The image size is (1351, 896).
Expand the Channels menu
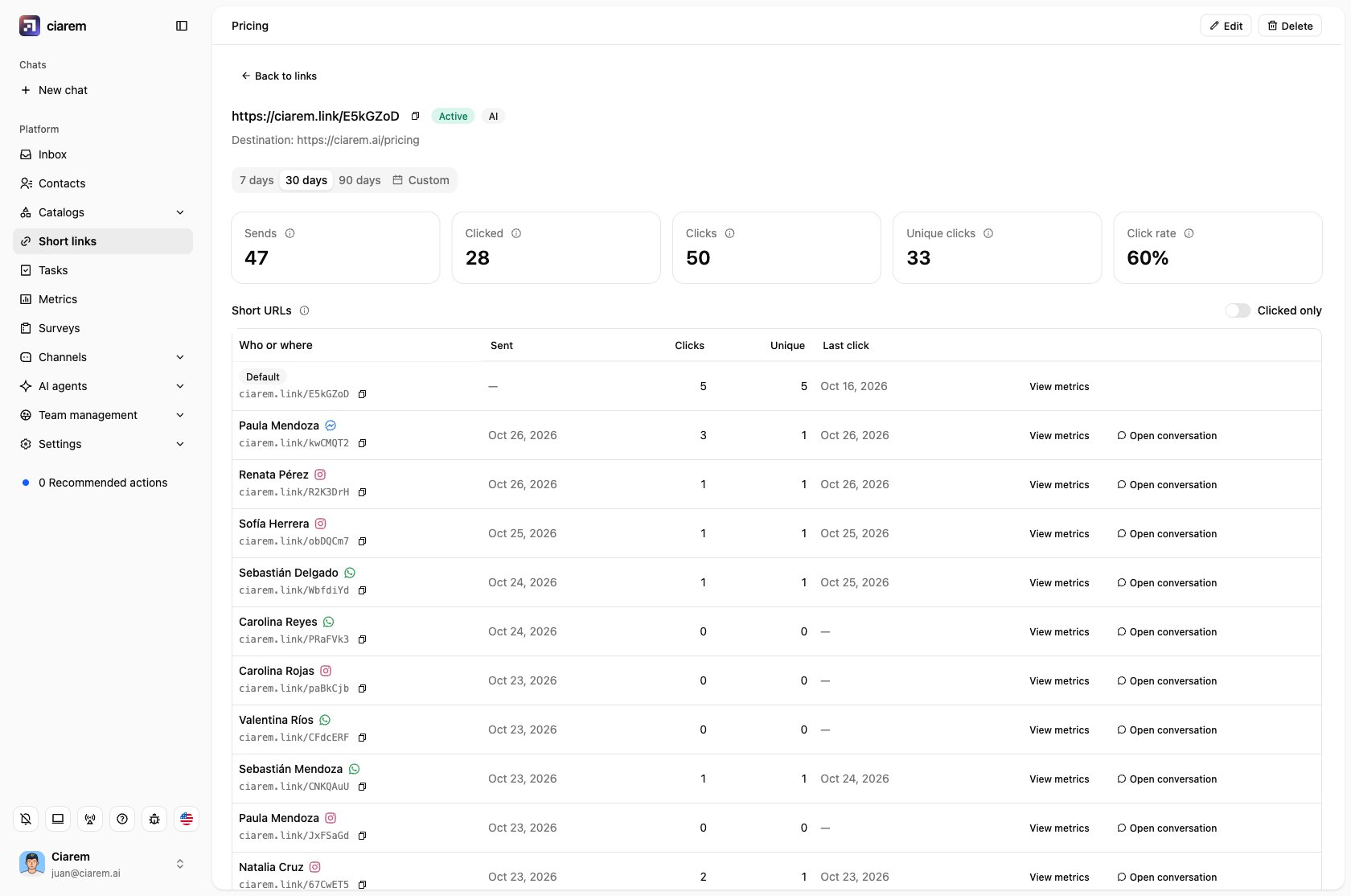click(x=103, y=357)
